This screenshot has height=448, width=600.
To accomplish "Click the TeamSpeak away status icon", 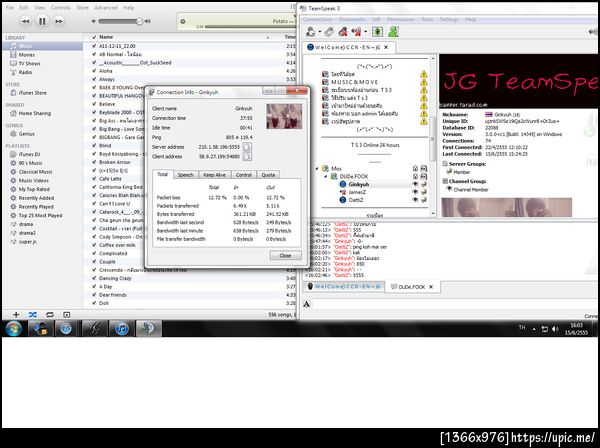I will tap(357, 32).
